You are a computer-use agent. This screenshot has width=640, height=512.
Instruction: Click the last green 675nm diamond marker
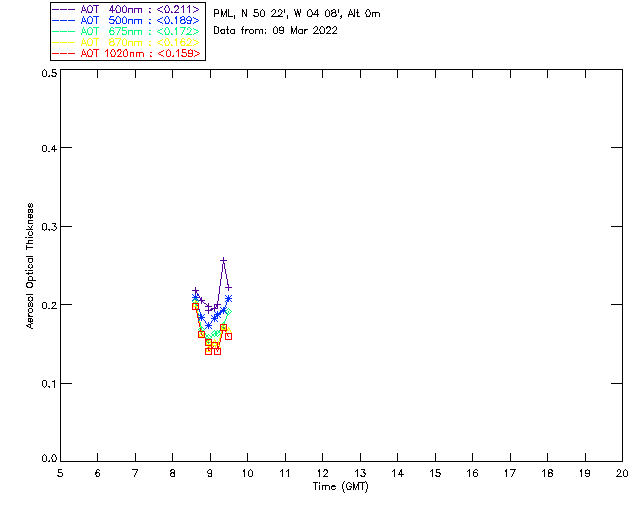229,312
